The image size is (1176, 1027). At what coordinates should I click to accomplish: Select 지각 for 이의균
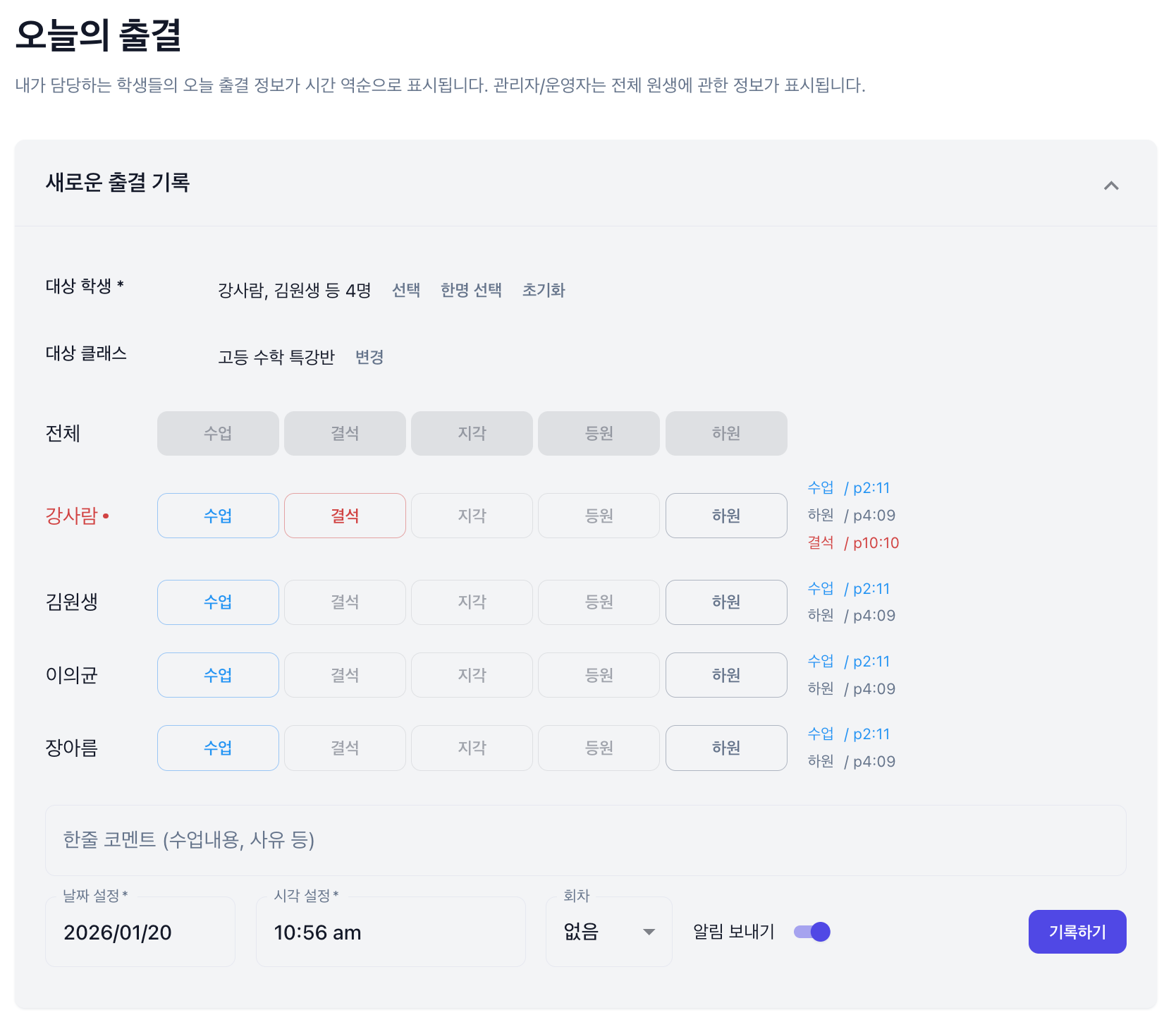point(472,675)
